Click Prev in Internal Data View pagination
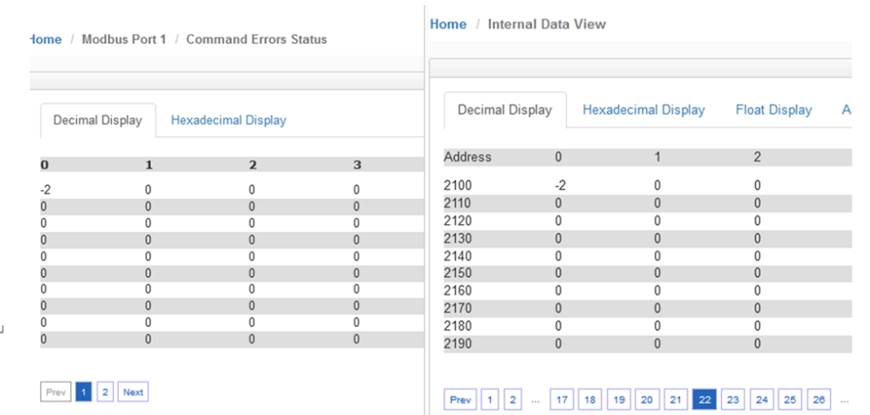The image size is (870, 415). (460, 400)
